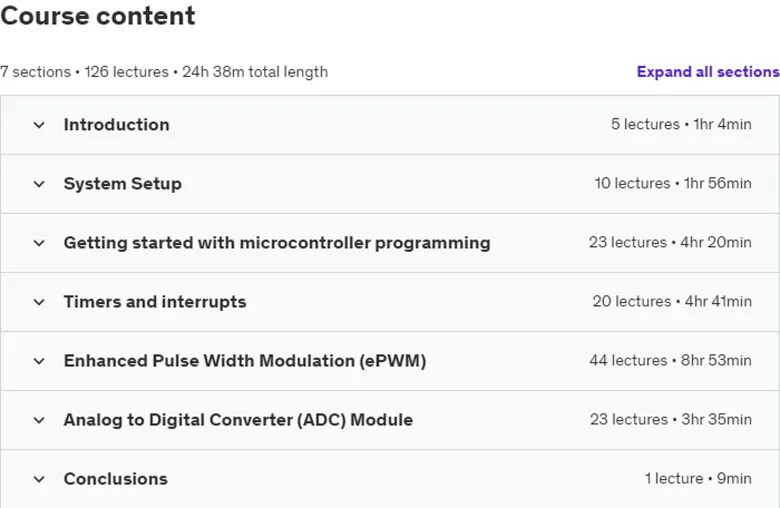
Task: Open the Timers and interrupts chevron
Action: coord(39,302)
